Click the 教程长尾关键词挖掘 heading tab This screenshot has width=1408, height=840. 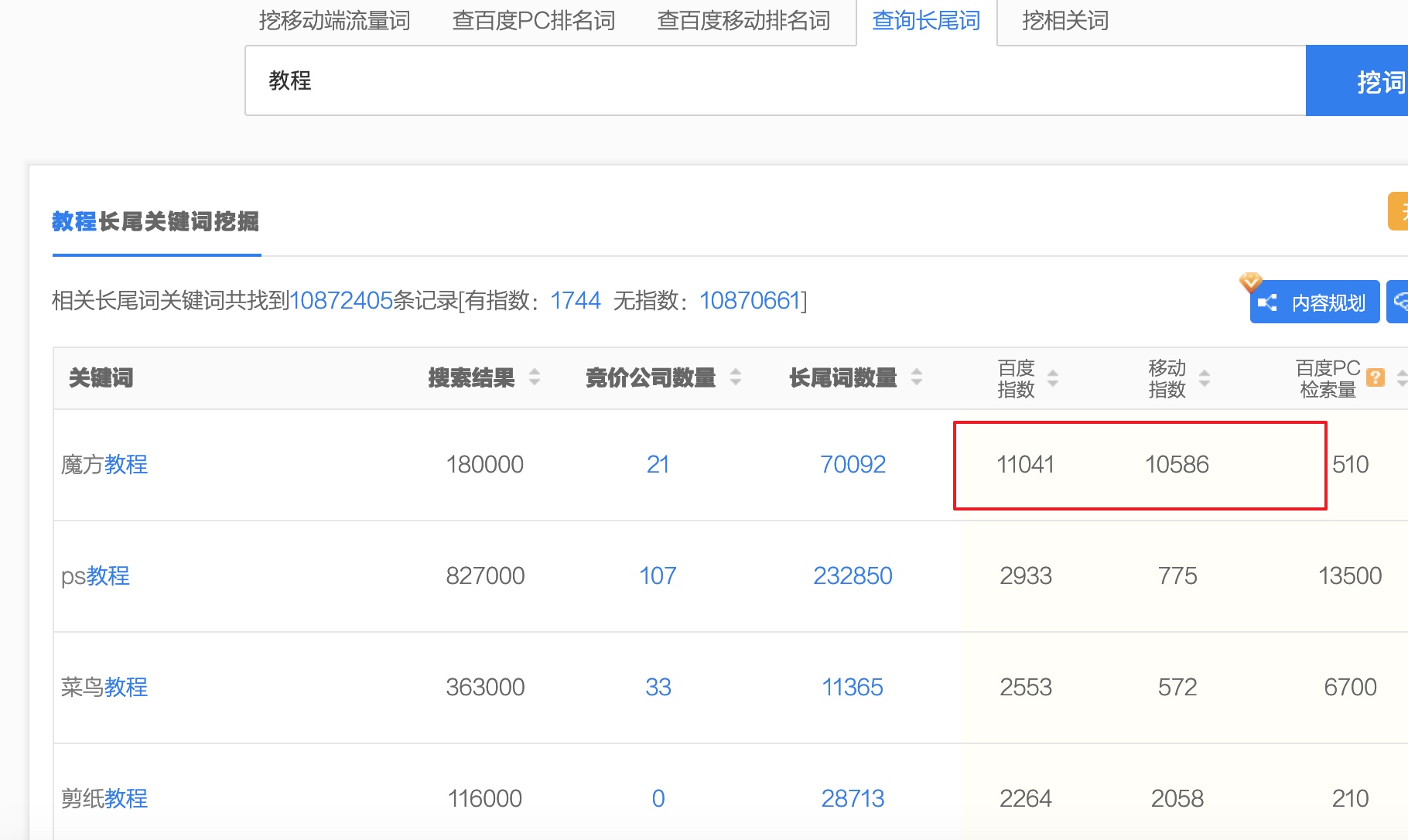coord(155,222)
